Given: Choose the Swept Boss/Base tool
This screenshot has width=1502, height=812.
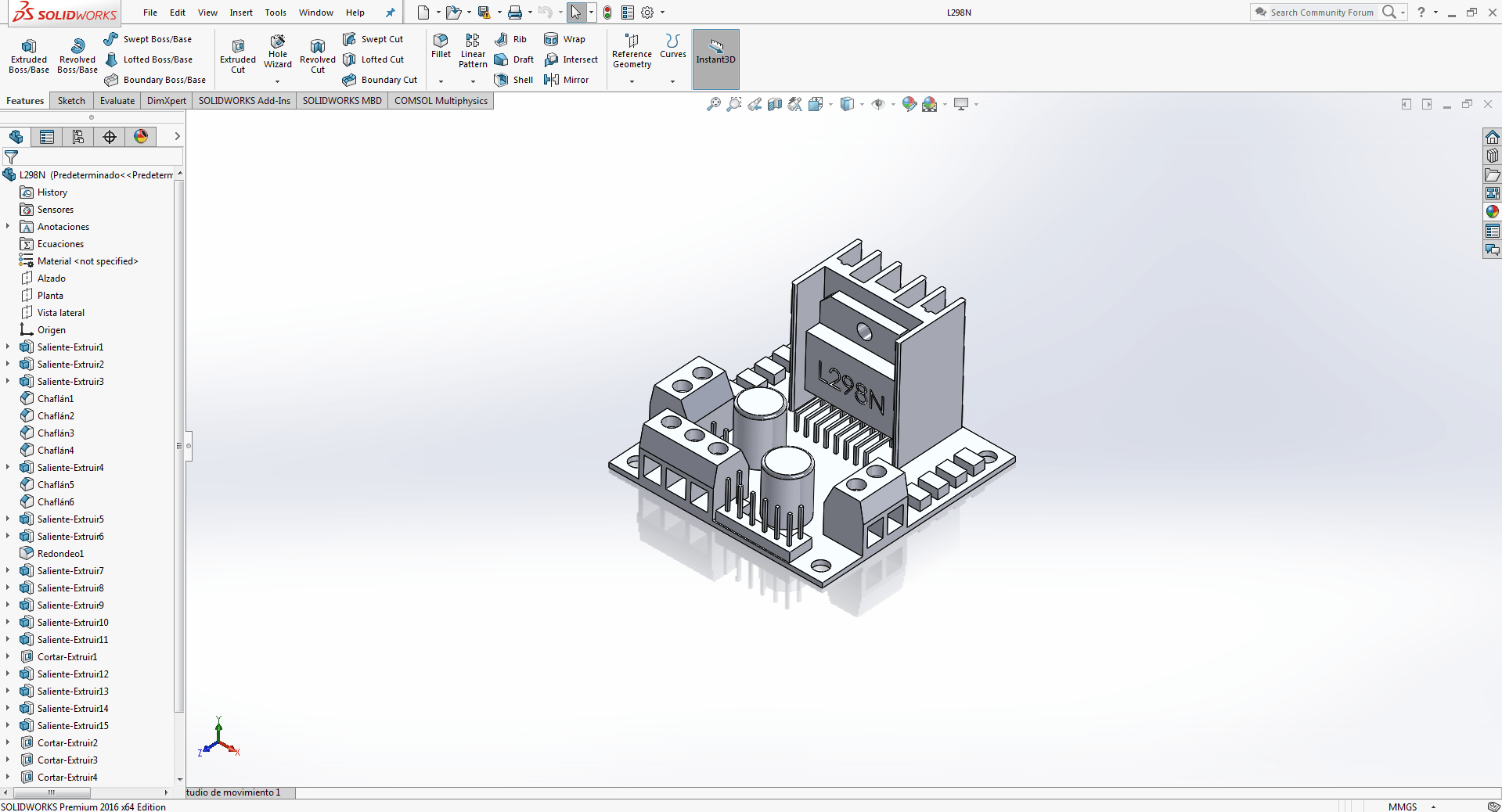Looking at the screenshot, I should coord(148,39).
